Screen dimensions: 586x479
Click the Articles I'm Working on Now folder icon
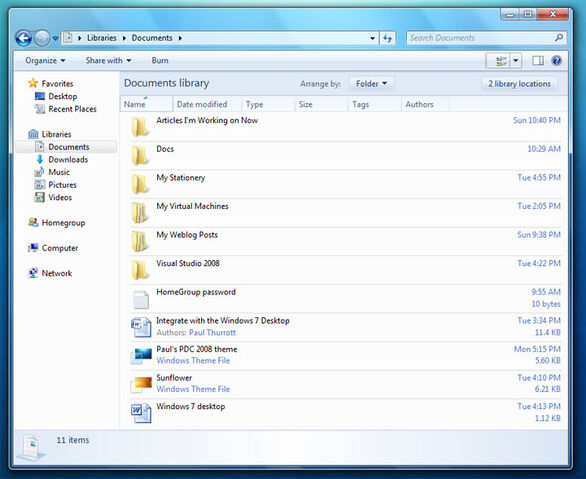pos(140,127)
